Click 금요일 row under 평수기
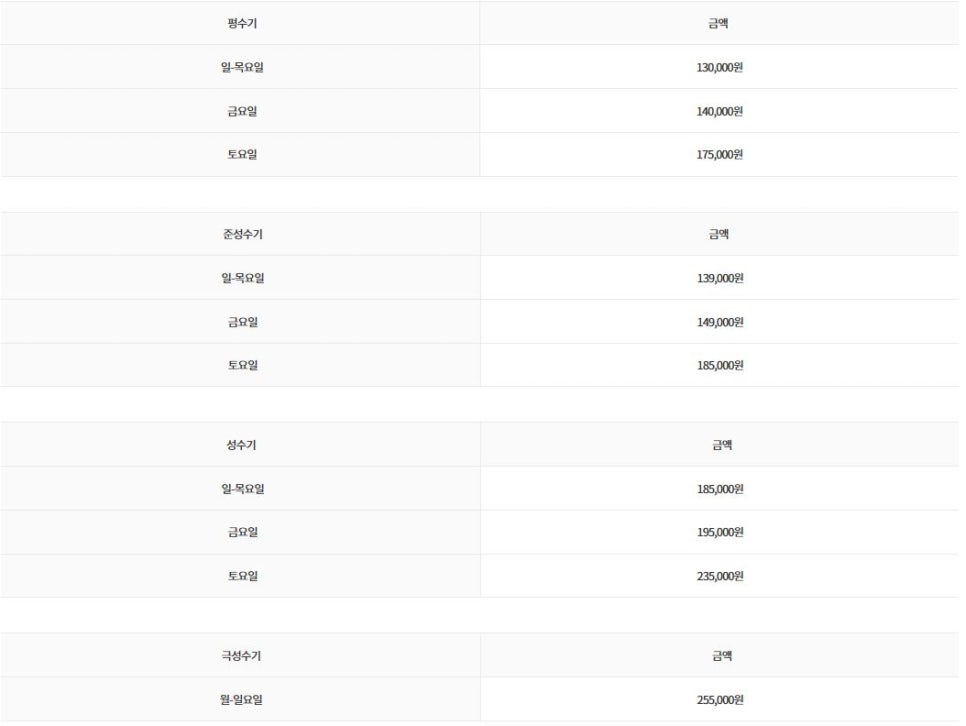Screen dimensions: 966x726 click(x=242, y=111)
